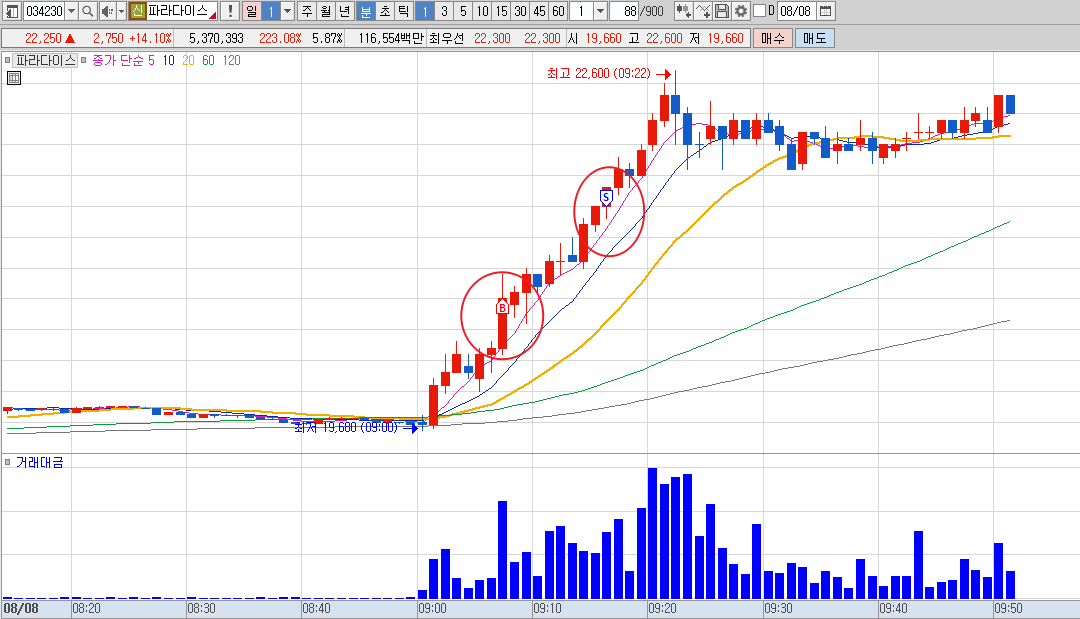Expand the speaker options dropdown arrow
This screenshot has width=1080, height=619.
[121, 11]
